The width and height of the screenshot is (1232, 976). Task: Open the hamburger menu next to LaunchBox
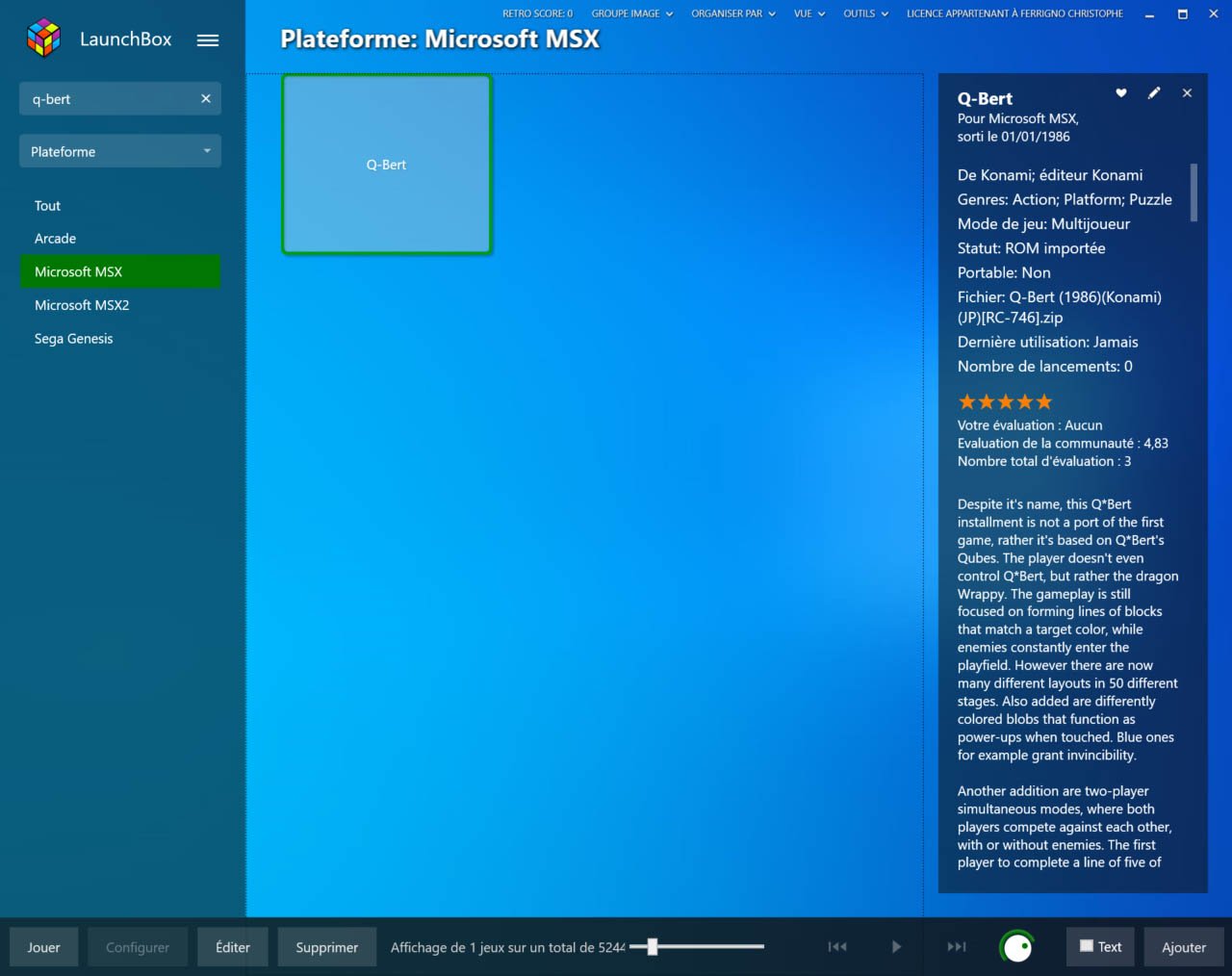208,40
